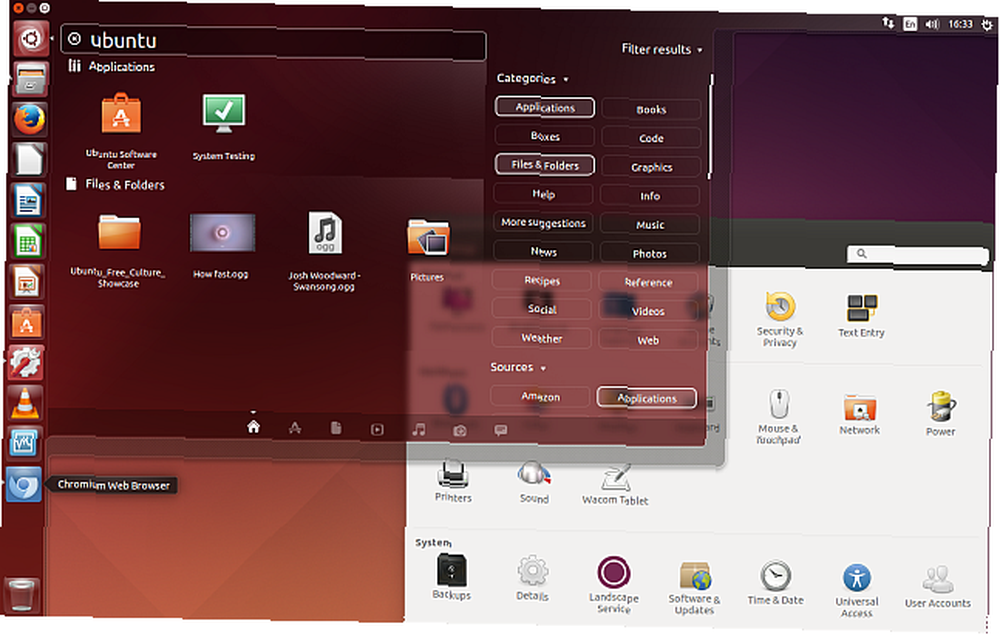
Task: Collapse the Applications results header
Action: (112, 66)
